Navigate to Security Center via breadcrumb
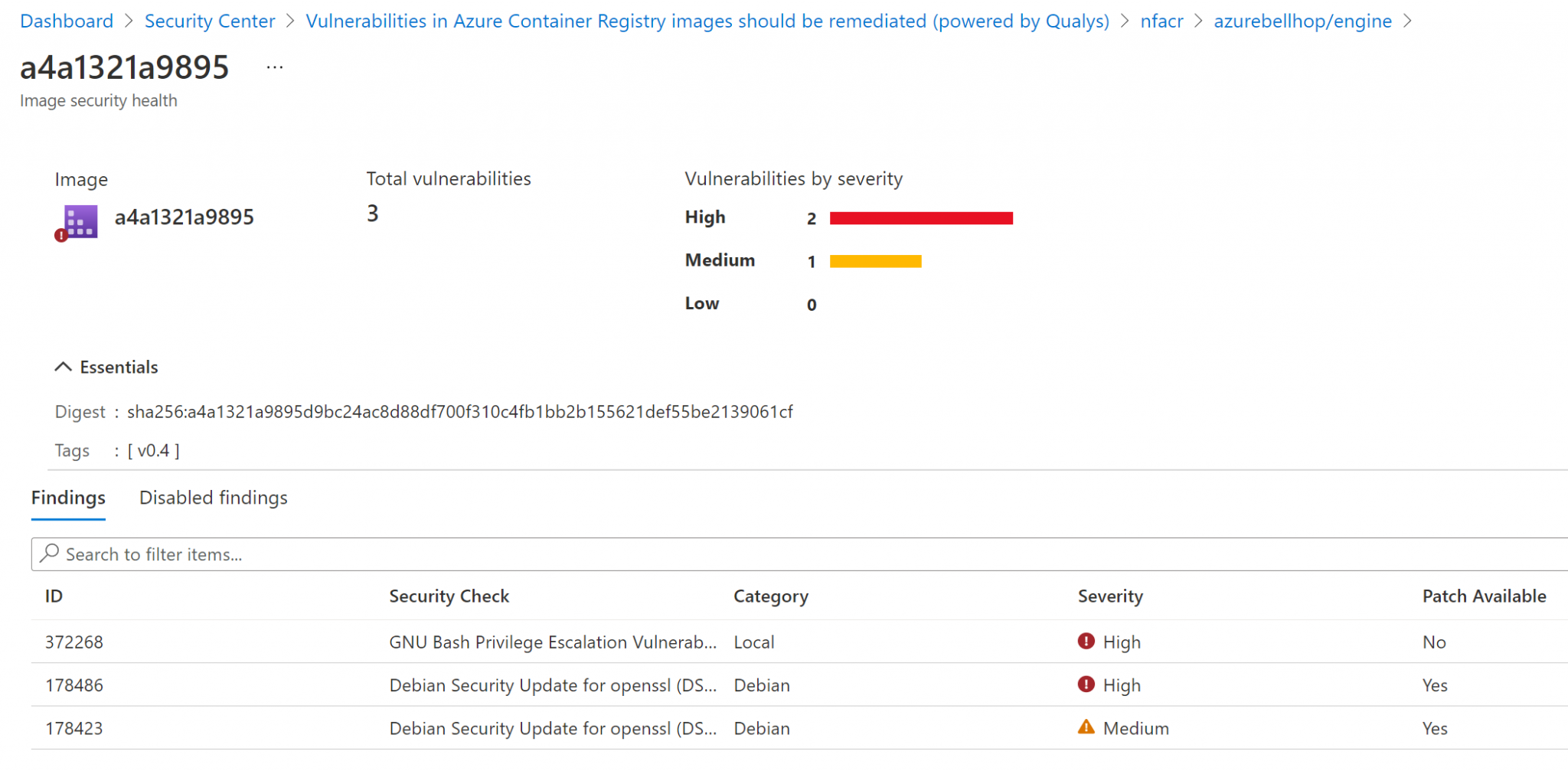 210,21
